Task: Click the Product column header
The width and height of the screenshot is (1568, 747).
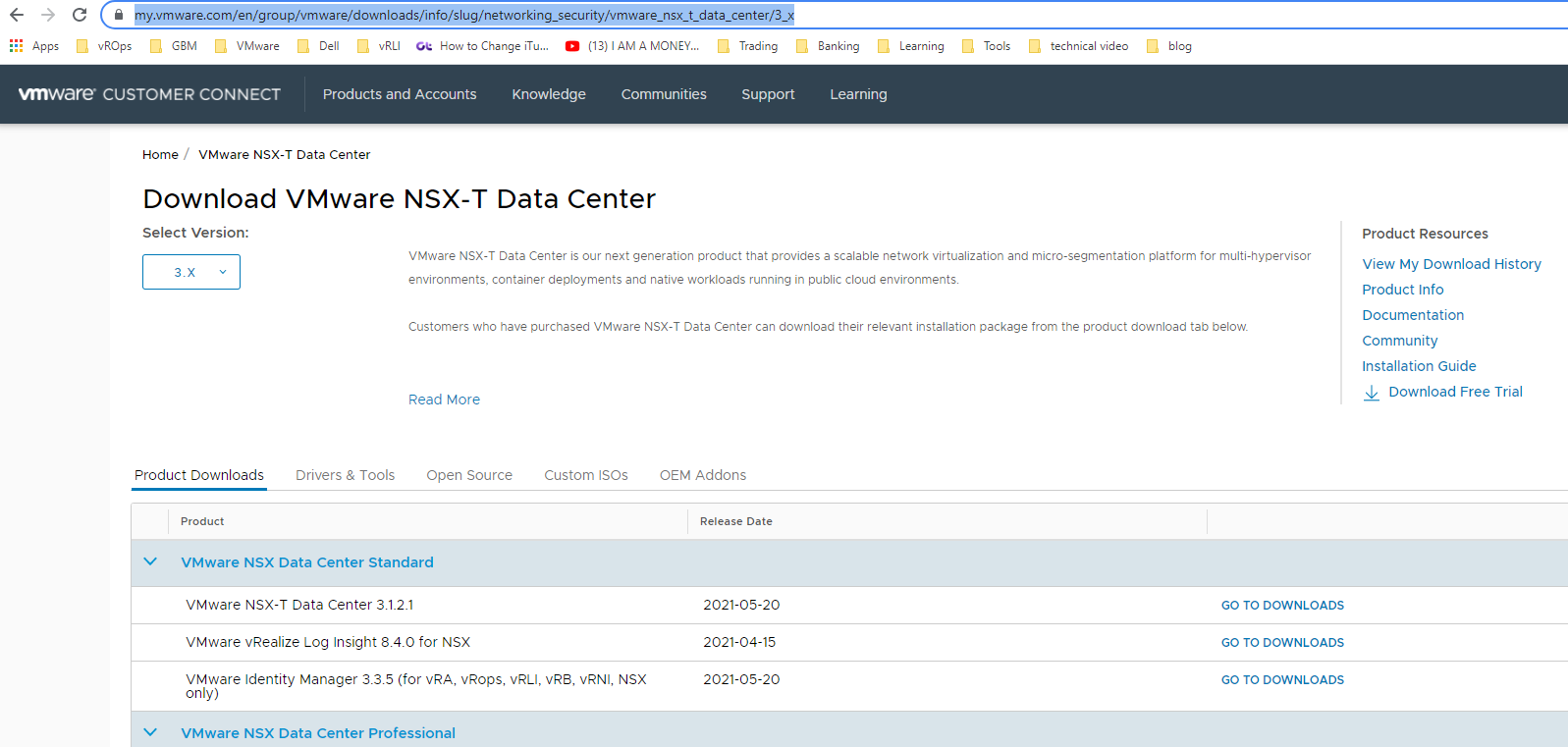Action: [x=202, y=521]
